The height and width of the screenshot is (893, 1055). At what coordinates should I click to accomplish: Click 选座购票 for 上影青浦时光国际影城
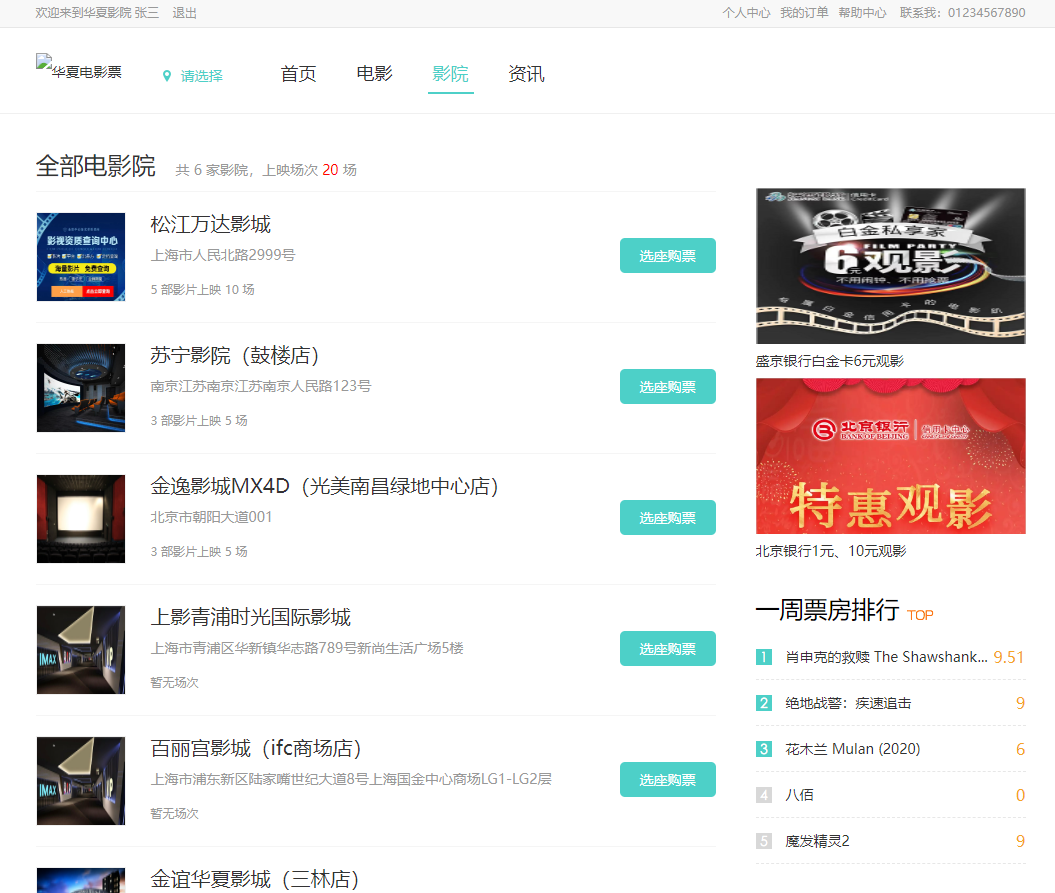(667, 649)
